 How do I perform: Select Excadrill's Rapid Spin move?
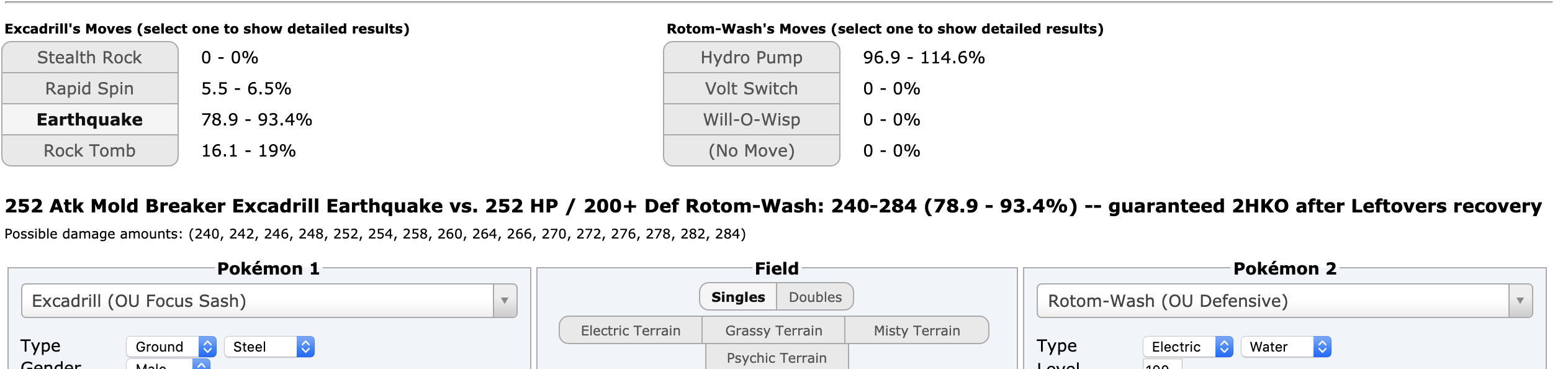(x=90, y=88)
